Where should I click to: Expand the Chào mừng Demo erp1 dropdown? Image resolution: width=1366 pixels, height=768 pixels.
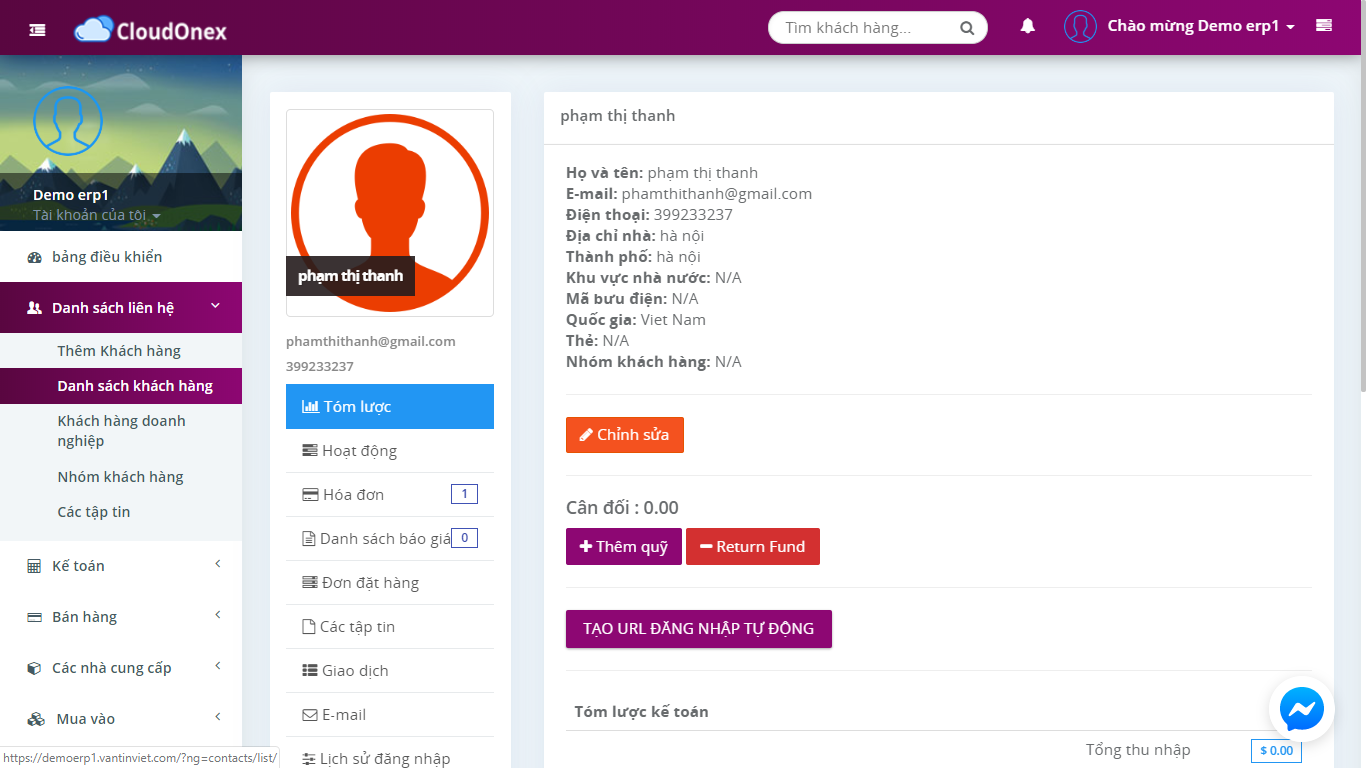coord(1201,27)
